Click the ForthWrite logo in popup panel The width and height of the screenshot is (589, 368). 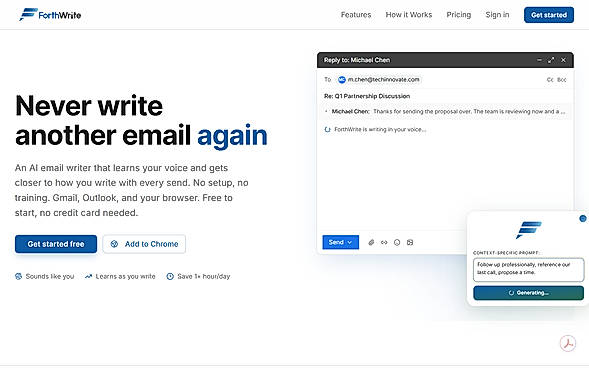[528, 230]
